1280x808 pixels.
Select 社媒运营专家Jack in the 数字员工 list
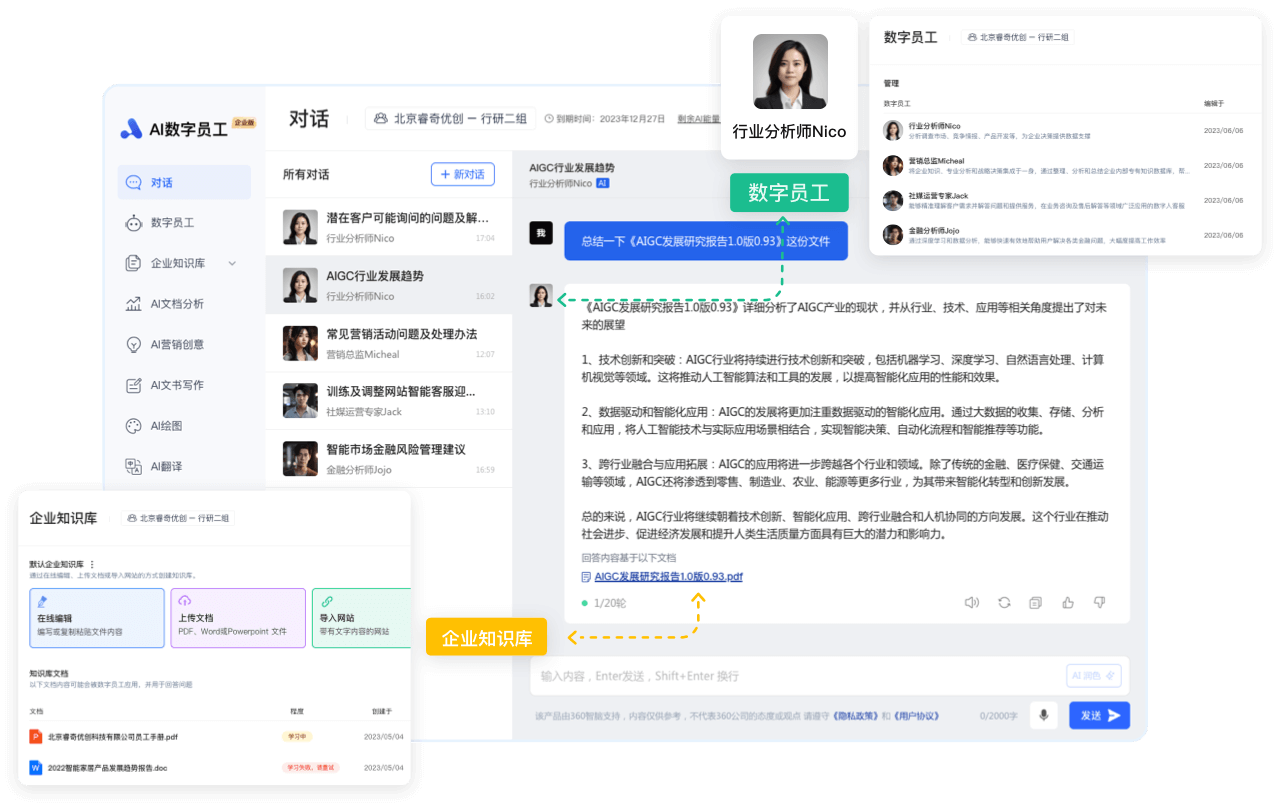[x=1064, y=200]
